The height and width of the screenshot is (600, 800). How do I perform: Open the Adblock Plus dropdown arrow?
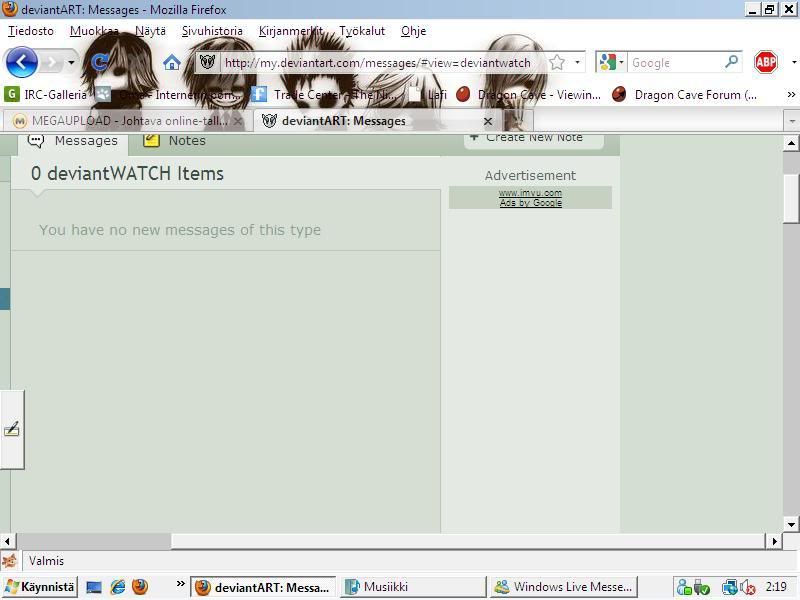[x=794, y=62]
